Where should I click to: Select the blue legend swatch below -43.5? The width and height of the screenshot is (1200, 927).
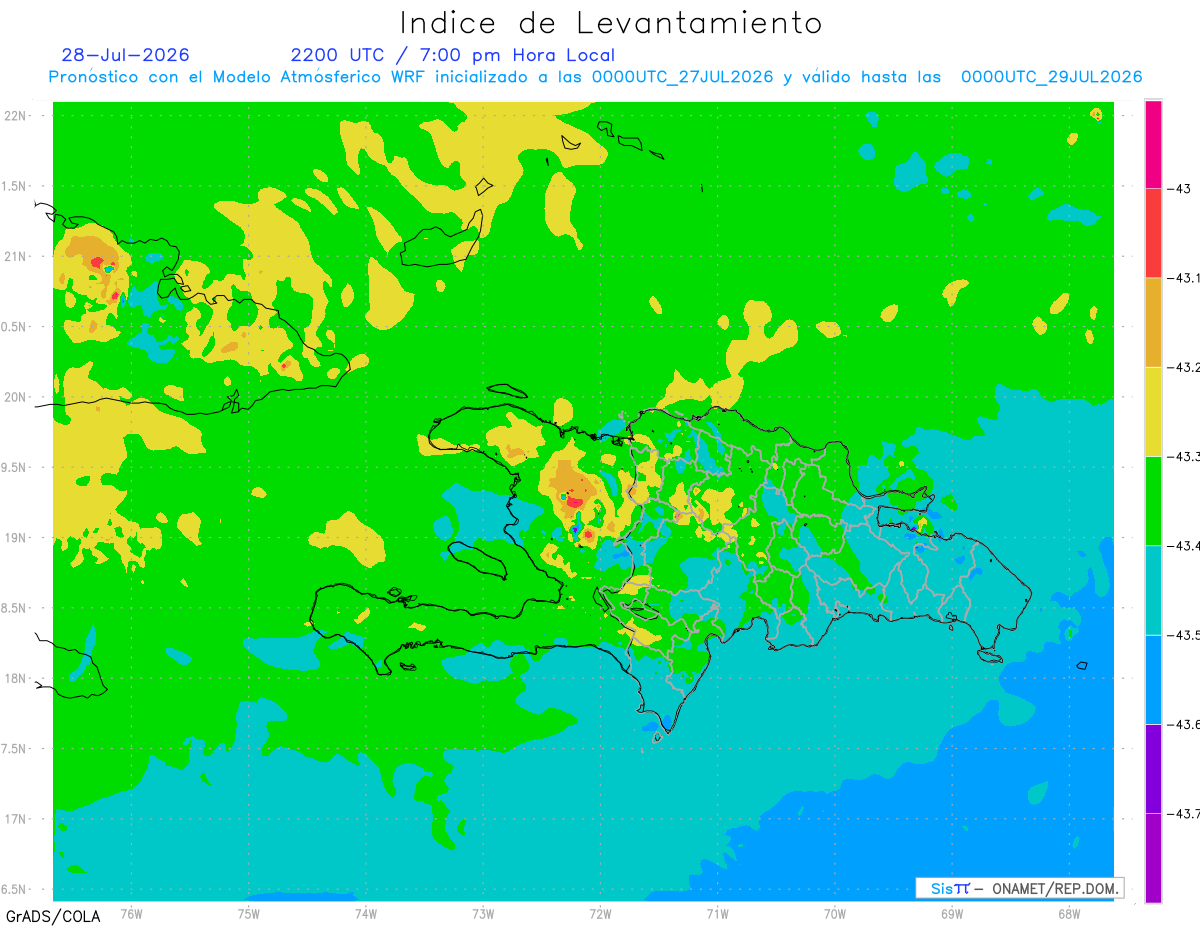click(1153, 679)
